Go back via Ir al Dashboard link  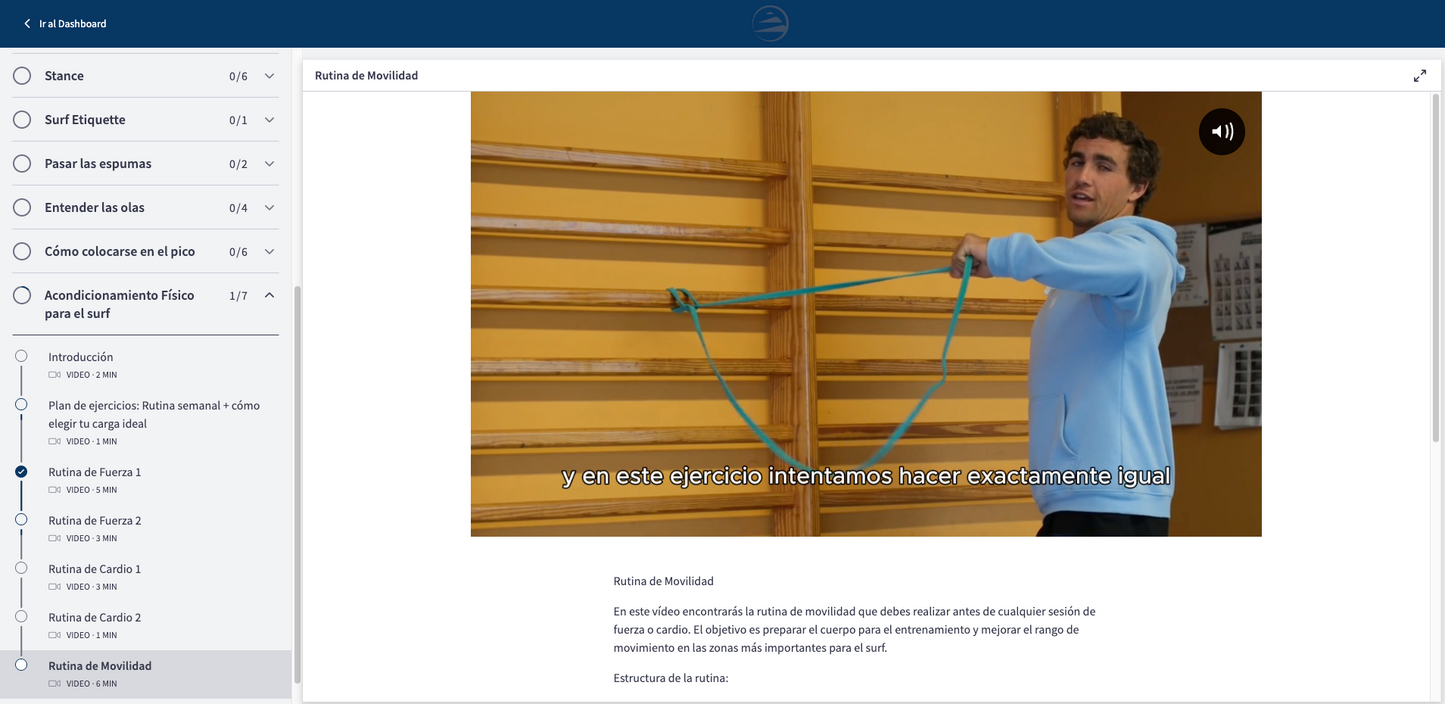pos(65,23)
